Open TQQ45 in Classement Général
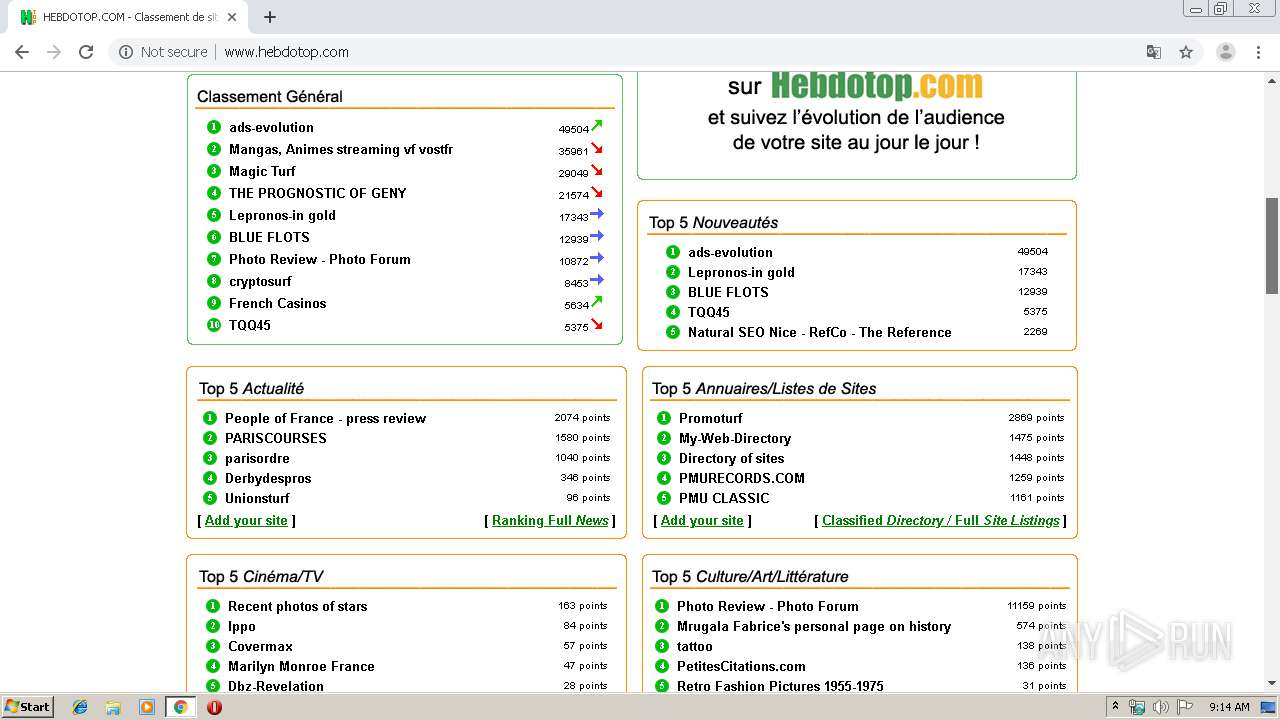The width and height of the screenshot is (1280, 720). (250, 325)
